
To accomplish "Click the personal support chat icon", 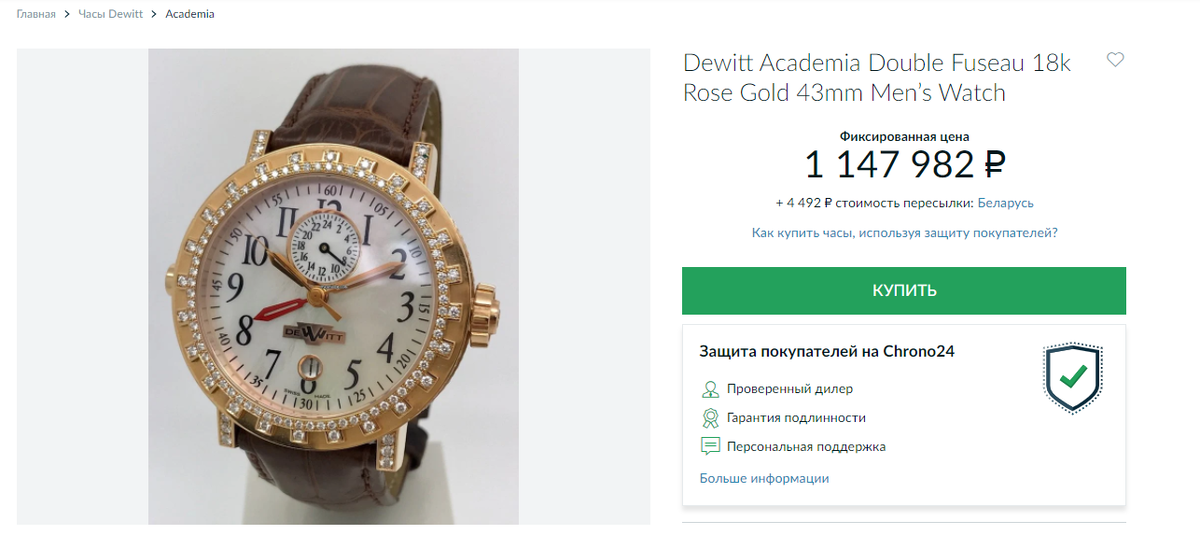I will [x=710, y=447].
